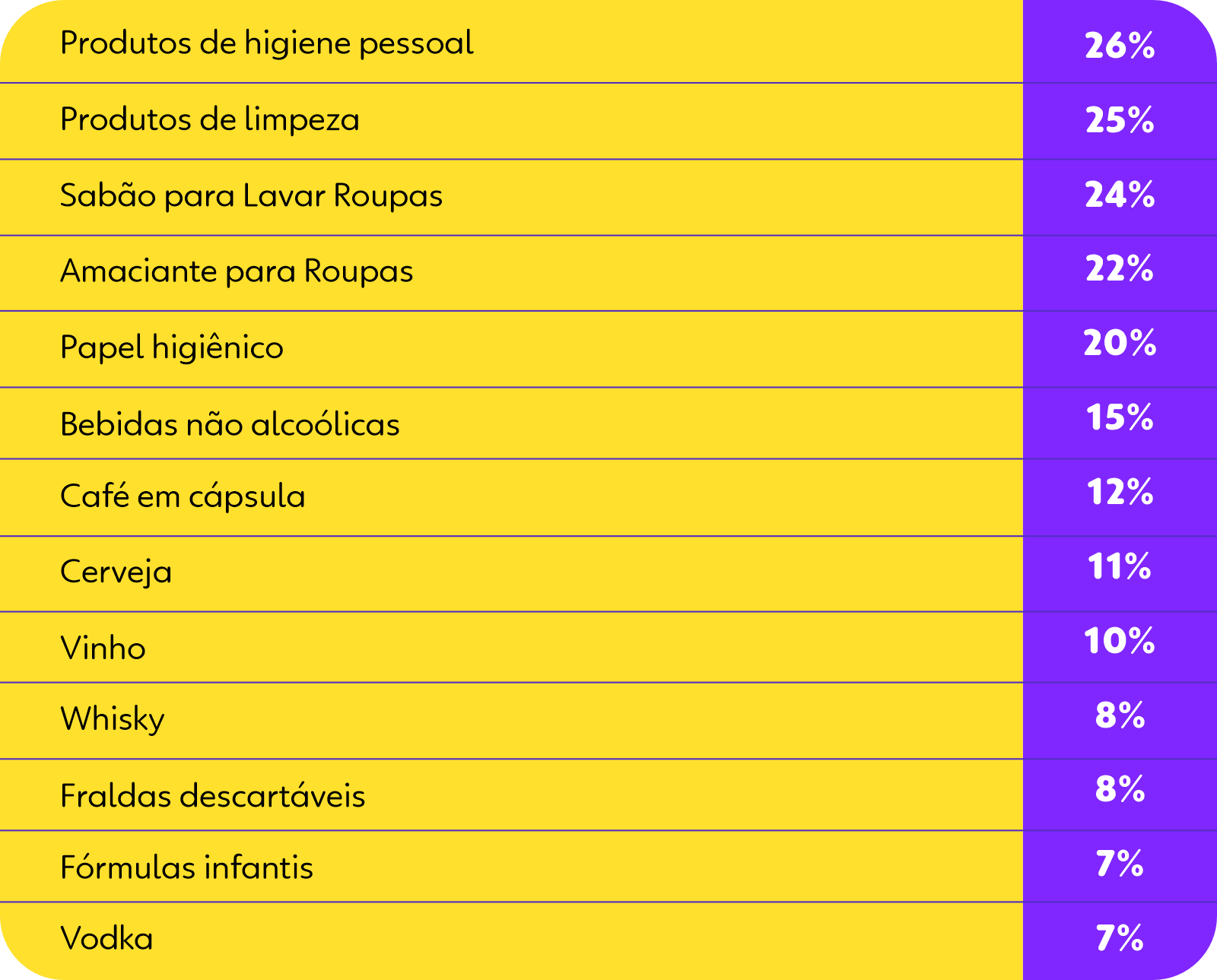1217x980 pixels.
Task: Click "Sabão para Lavar Roupas" text
Action: 251,195
